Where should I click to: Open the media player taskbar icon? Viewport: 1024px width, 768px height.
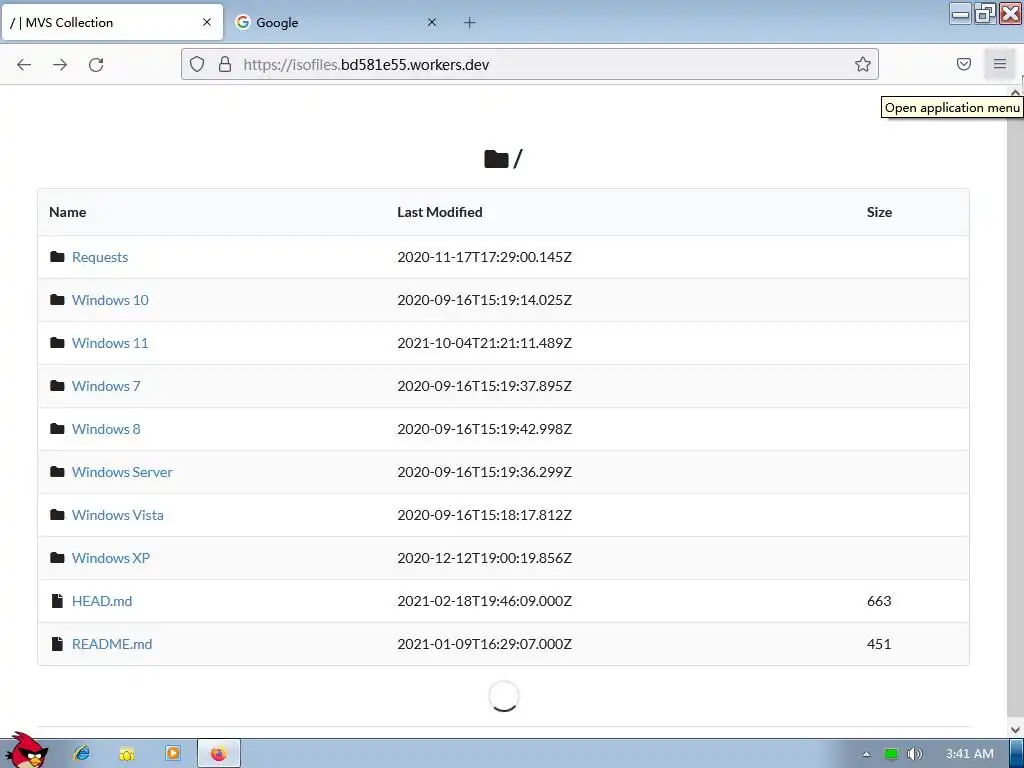coord(173,754)
